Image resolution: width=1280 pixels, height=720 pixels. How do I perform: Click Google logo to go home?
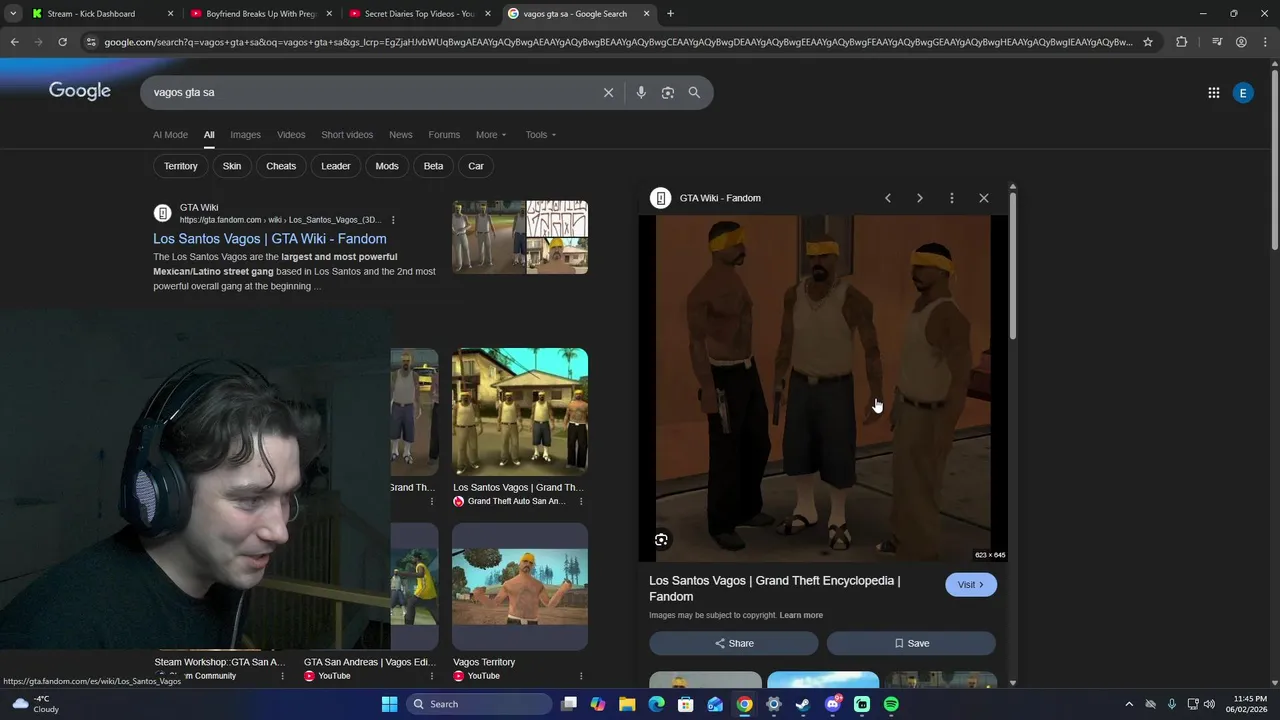click(x=80, y=91)
